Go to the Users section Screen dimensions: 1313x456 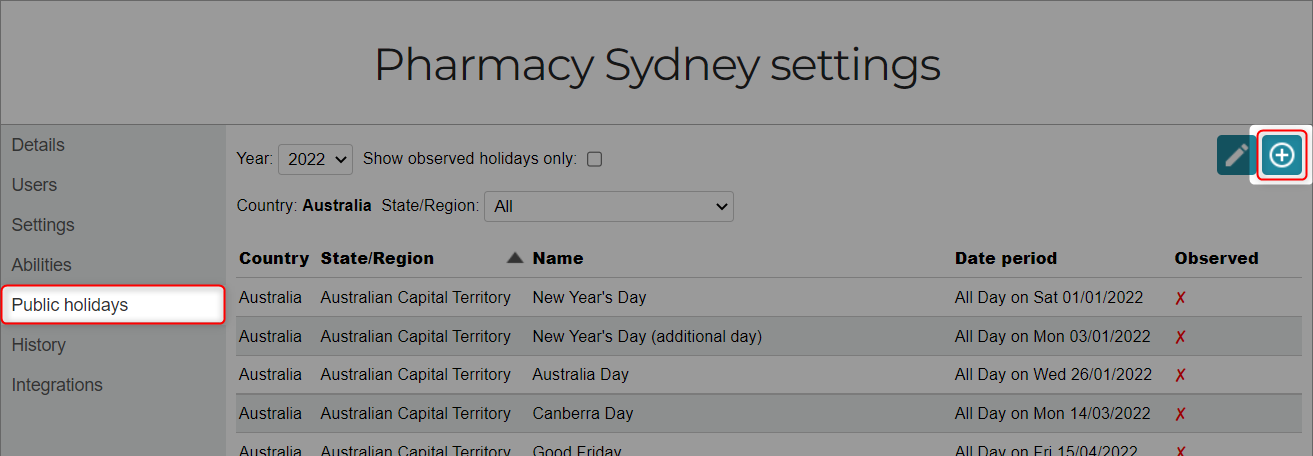point(34,185)
